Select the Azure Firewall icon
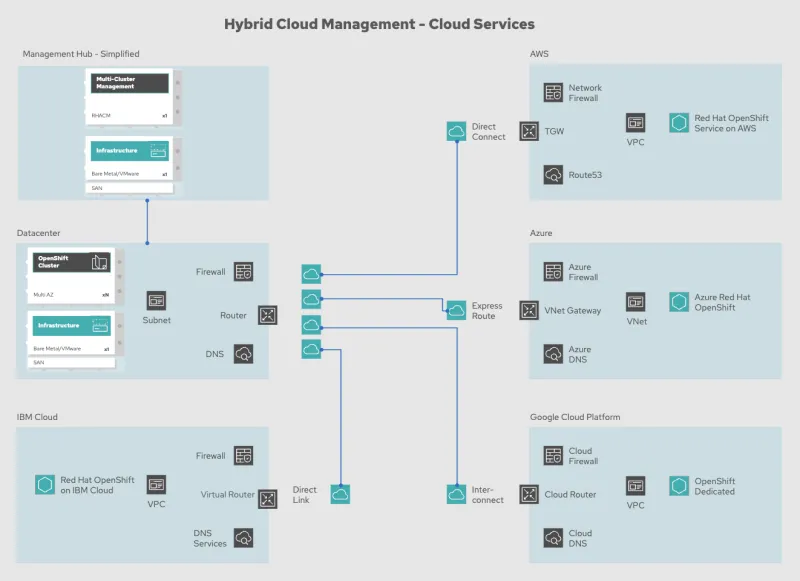Viewport: 800px width, 581px height. click(x=553, y=271)
